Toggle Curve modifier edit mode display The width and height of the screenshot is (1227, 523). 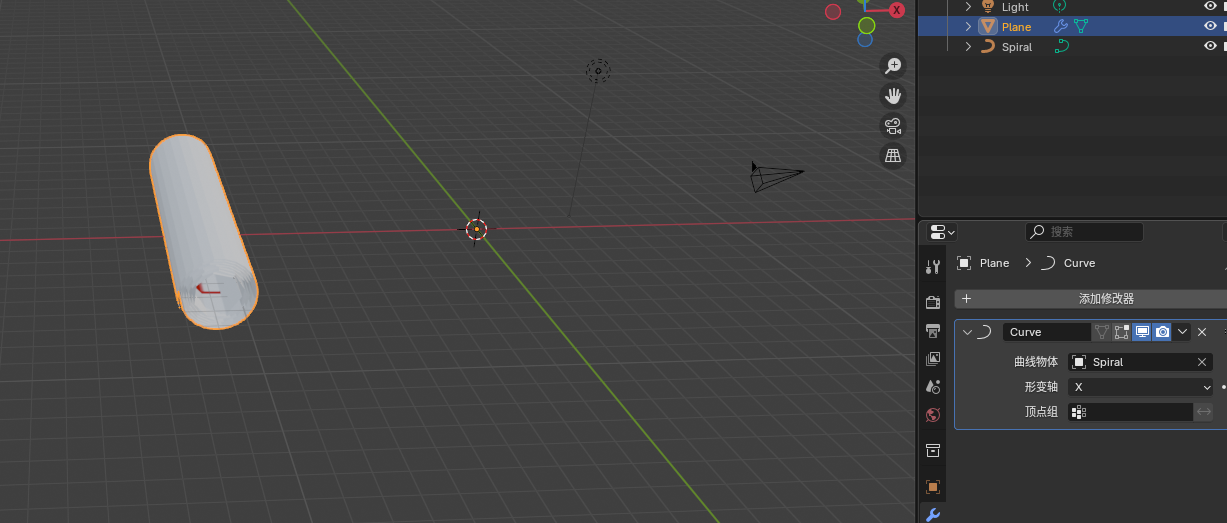(x=1121, y=332)
